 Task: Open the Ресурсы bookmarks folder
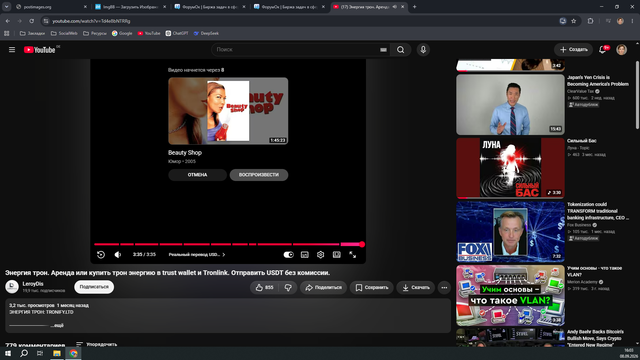pos(95,33)
